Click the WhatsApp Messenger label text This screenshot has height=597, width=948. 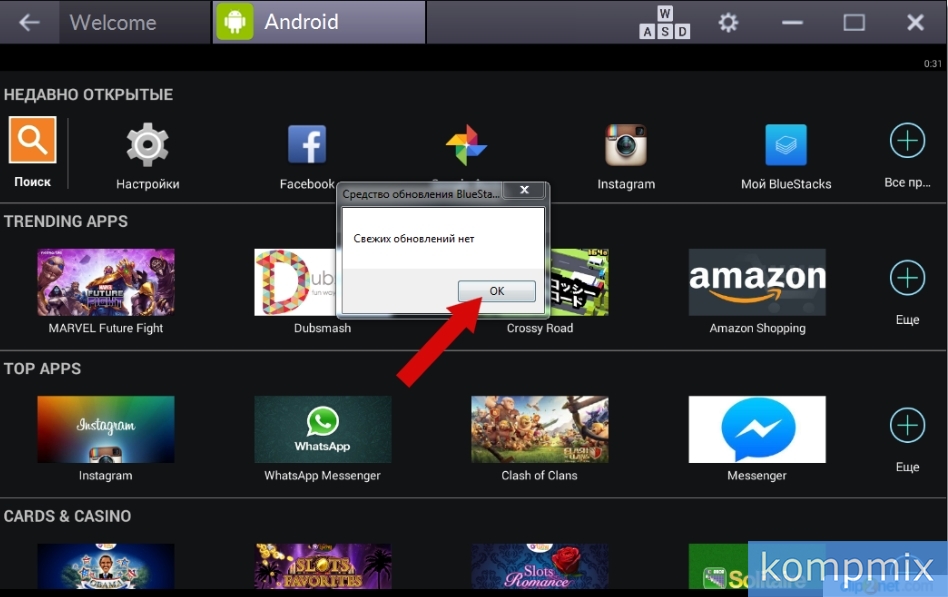[x=322, y=475]
